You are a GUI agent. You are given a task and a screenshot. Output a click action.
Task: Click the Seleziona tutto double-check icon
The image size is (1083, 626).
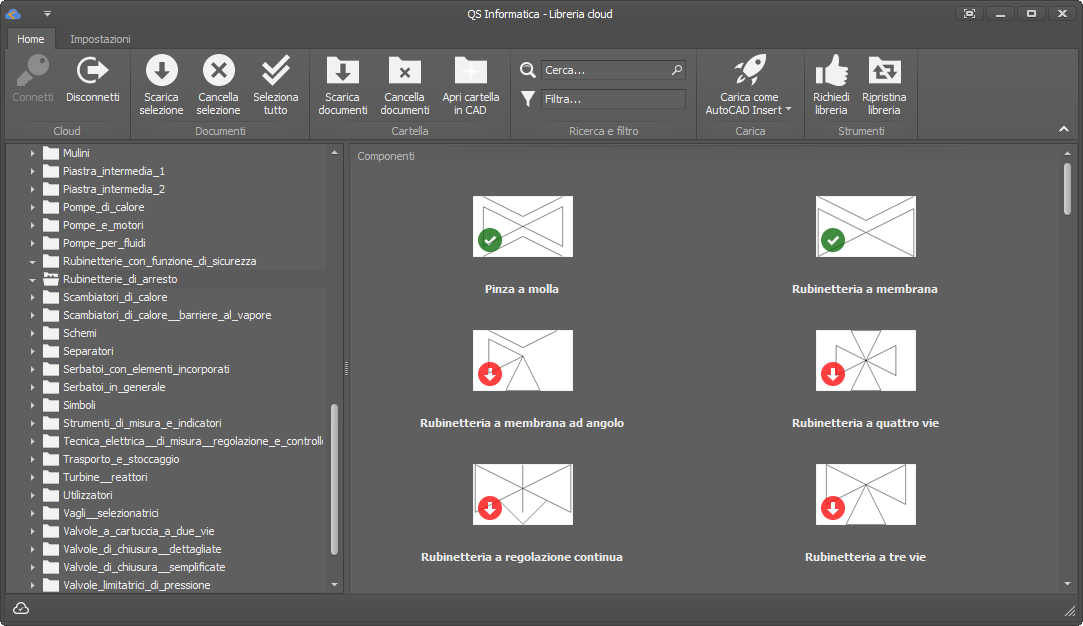coord(275,71)
